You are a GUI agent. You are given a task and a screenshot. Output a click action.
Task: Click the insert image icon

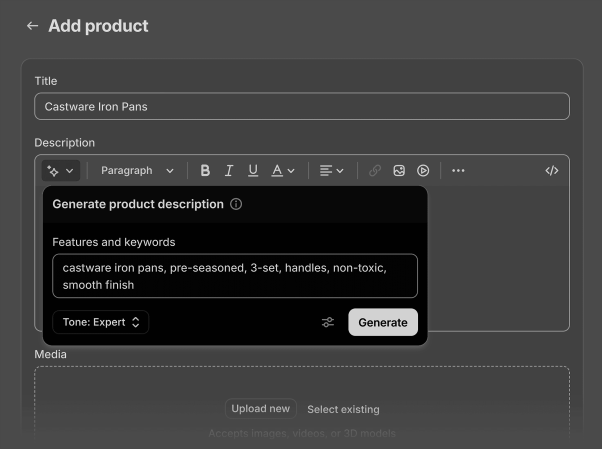click(x=399, y=171)
